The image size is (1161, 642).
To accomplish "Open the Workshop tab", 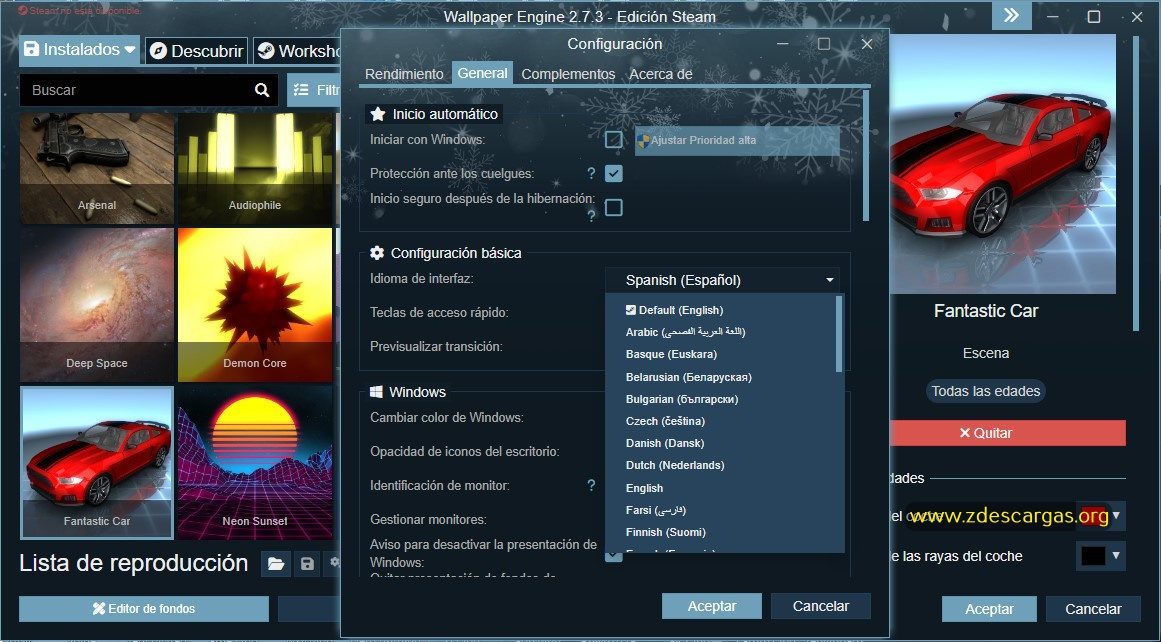I will (298, 50).
